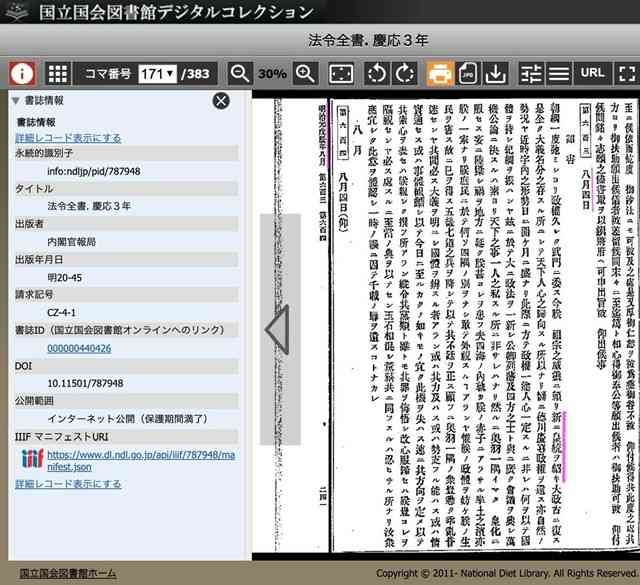The width and height of the screenshot is (640, 585).
Task: Open the orange print function
Action: [440, 74]
